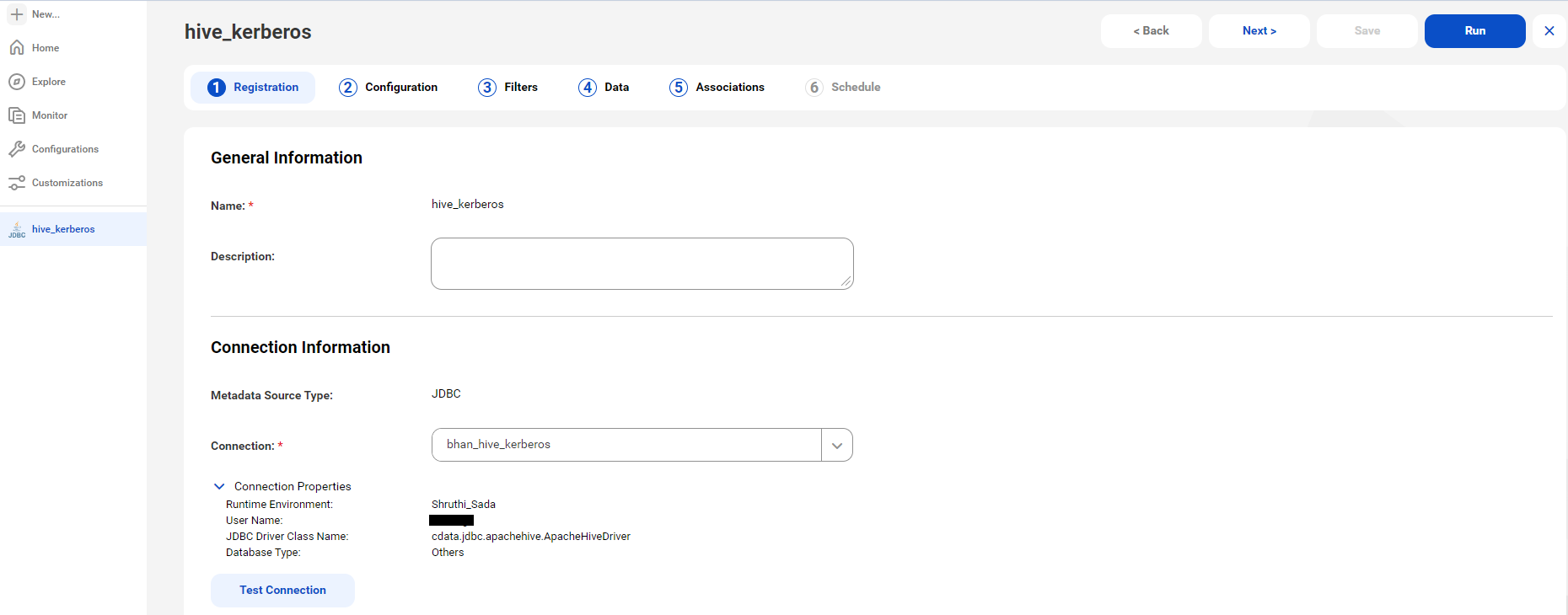The image size is (1568, 615).
Task: Open Configurations wrench icon
Action: click(x=16, y=149)
